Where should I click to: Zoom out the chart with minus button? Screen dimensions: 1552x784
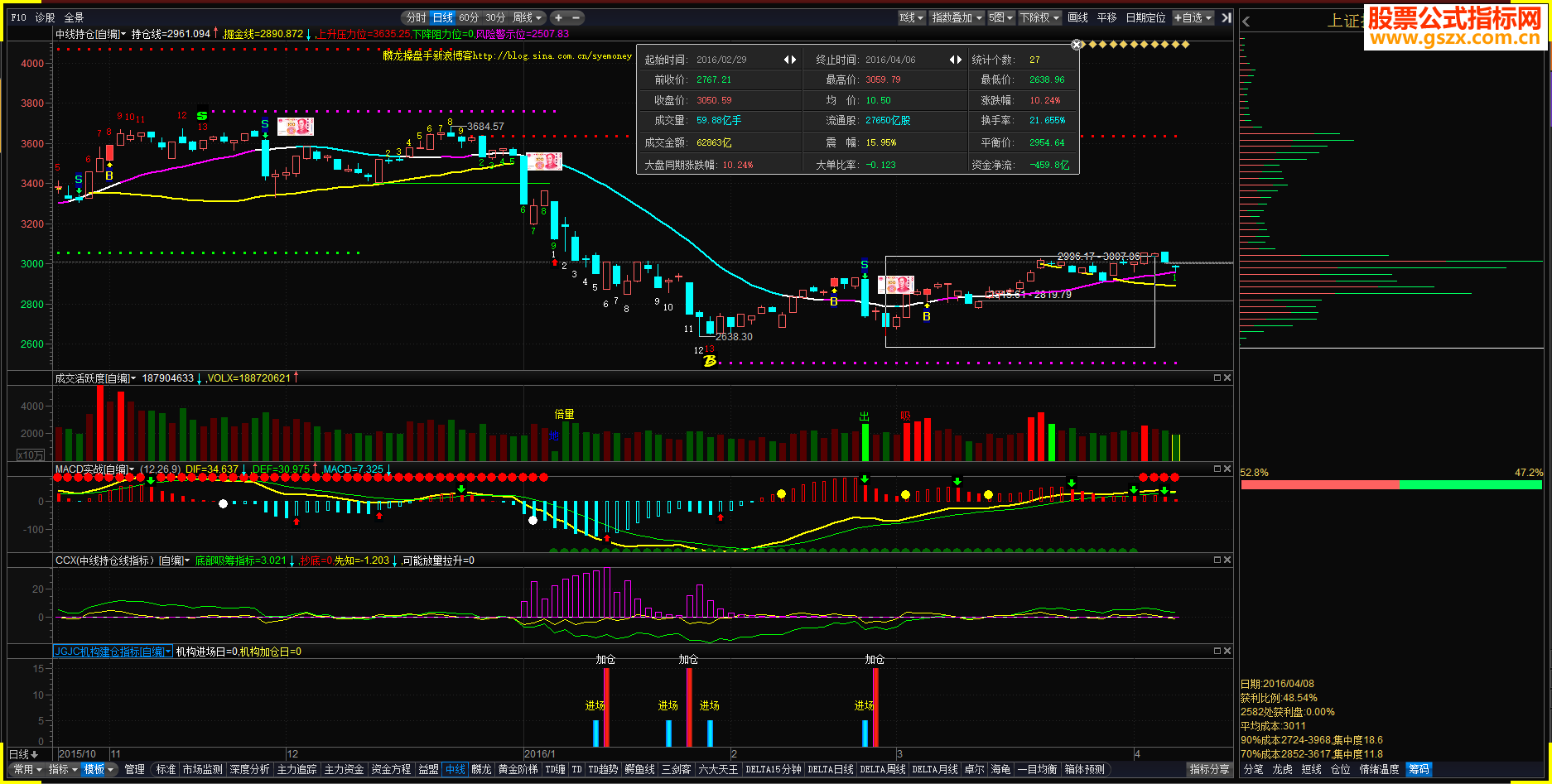pos(576,17)
